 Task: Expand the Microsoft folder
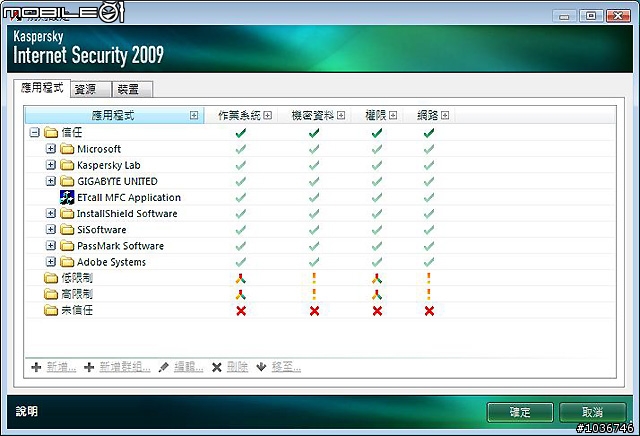[51, 149]
